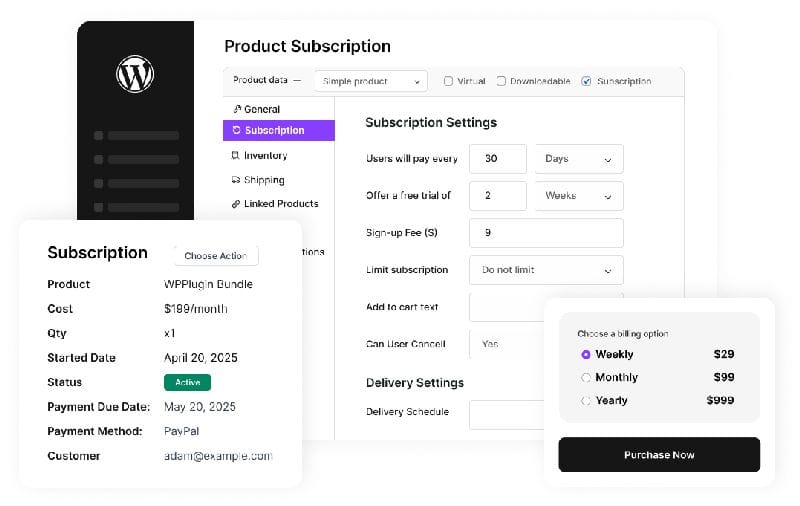
Task: Click the WPPlugin Bundle product name
Action: pyautogui.click(x=208, y=284)
